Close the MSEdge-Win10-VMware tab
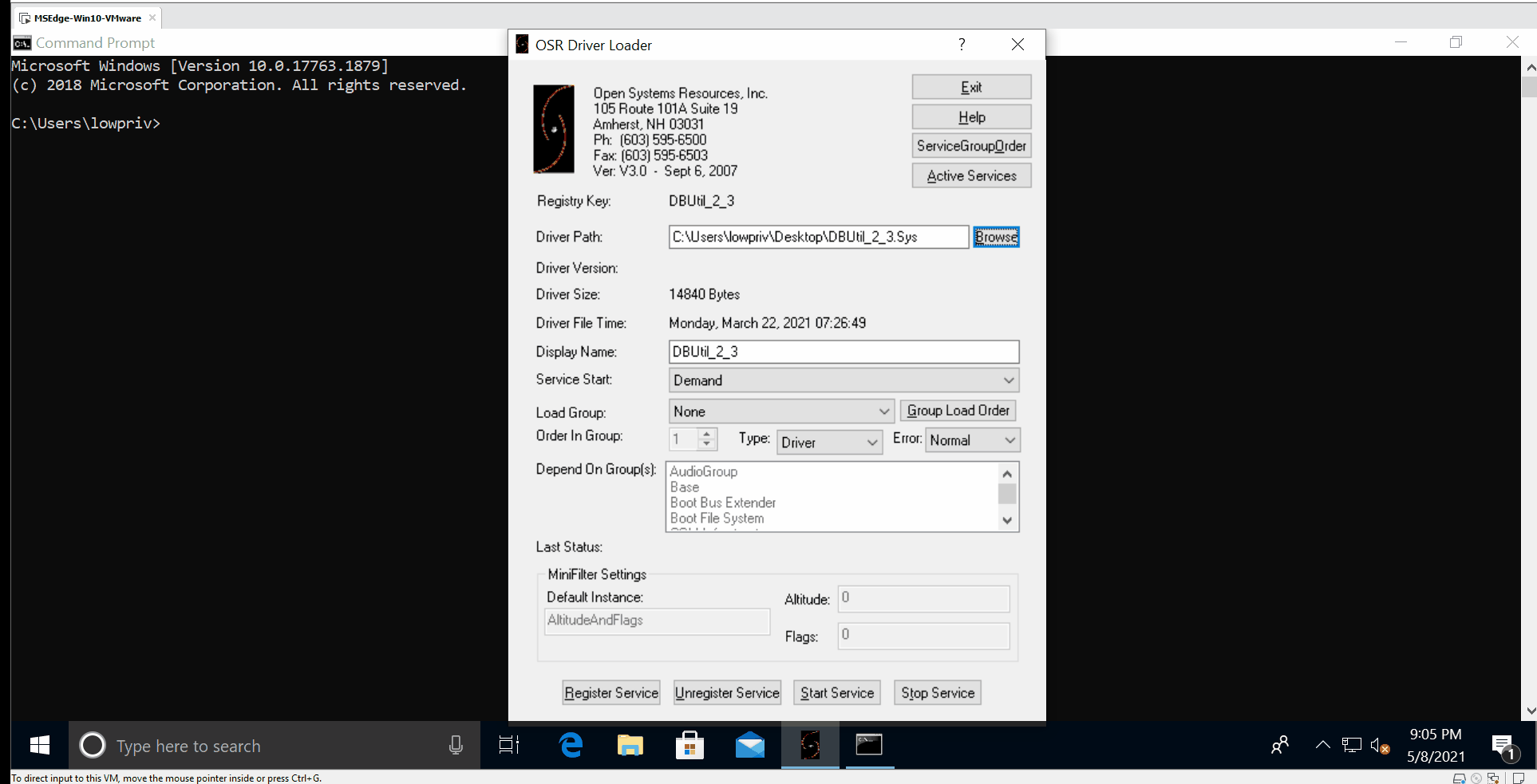Viewport: 1537px width, 784px height. click(152, 18)
